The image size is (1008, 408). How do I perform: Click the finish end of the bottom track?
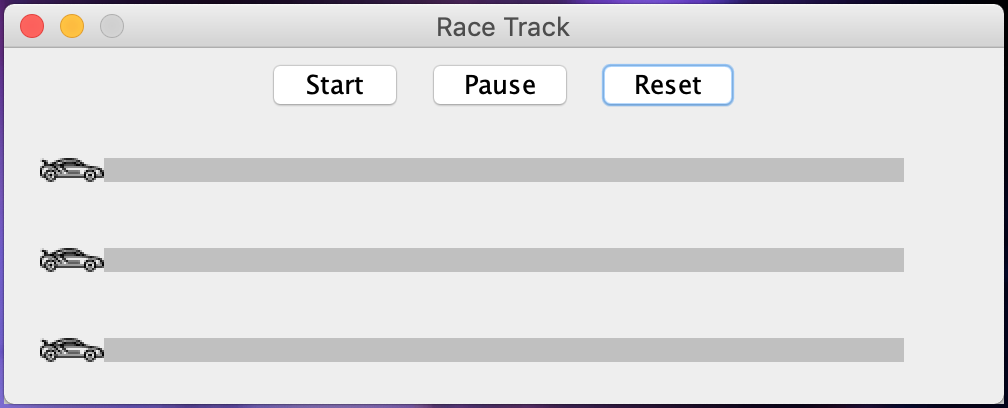pyautogui.click(x=899, y=350)
